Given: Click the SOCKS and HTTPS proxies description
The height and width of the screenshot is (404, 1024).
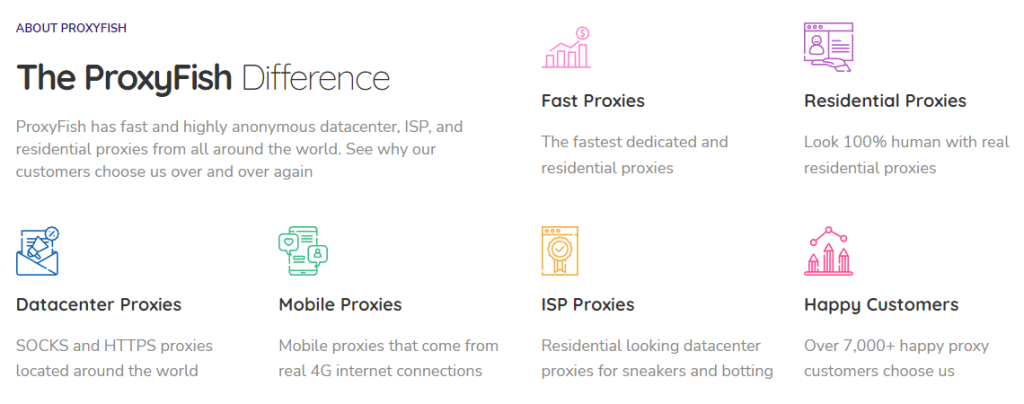Looking at the screenshot, I should pyautogui.click(x=115, y=358).
